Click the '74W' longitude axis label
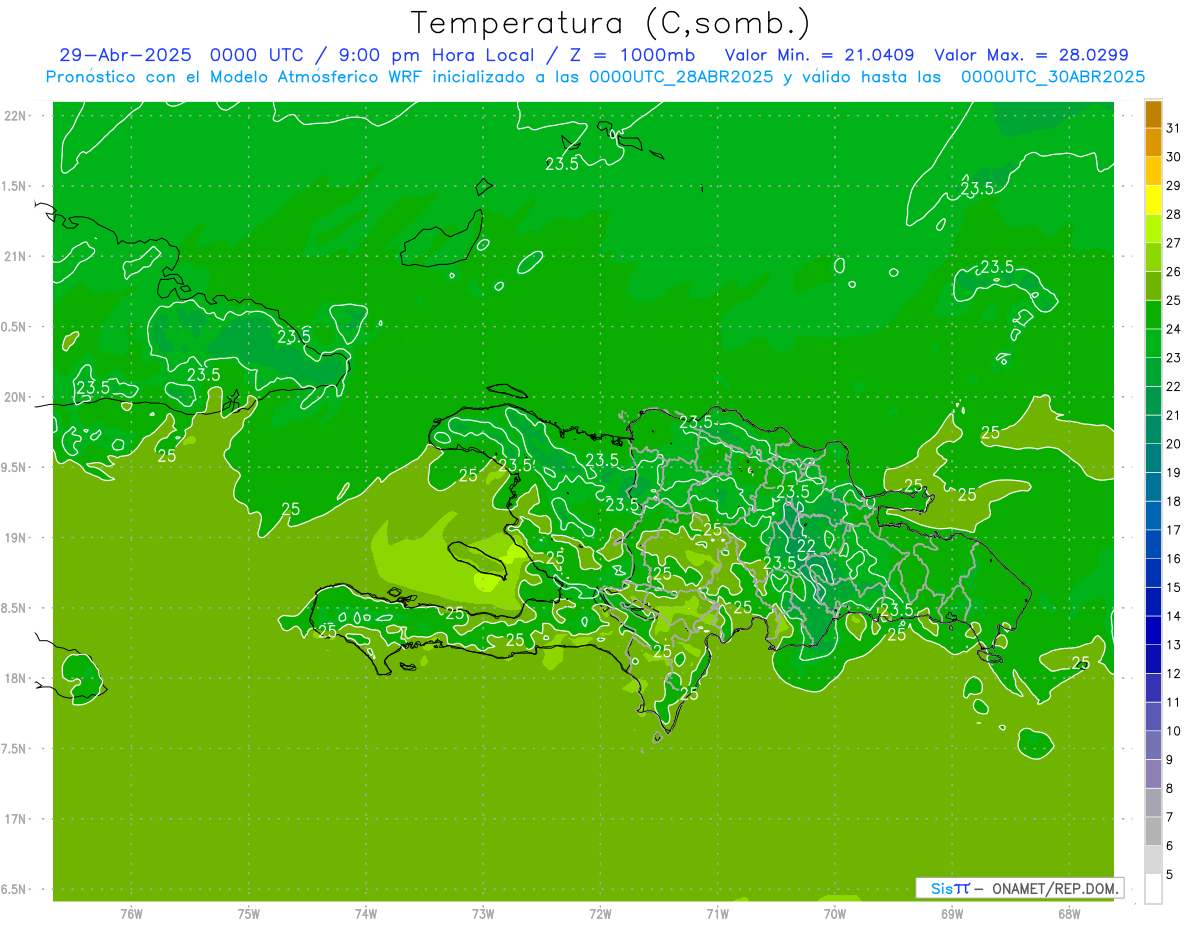This screenshot has width=1200, height=927. tap(366, 914)
